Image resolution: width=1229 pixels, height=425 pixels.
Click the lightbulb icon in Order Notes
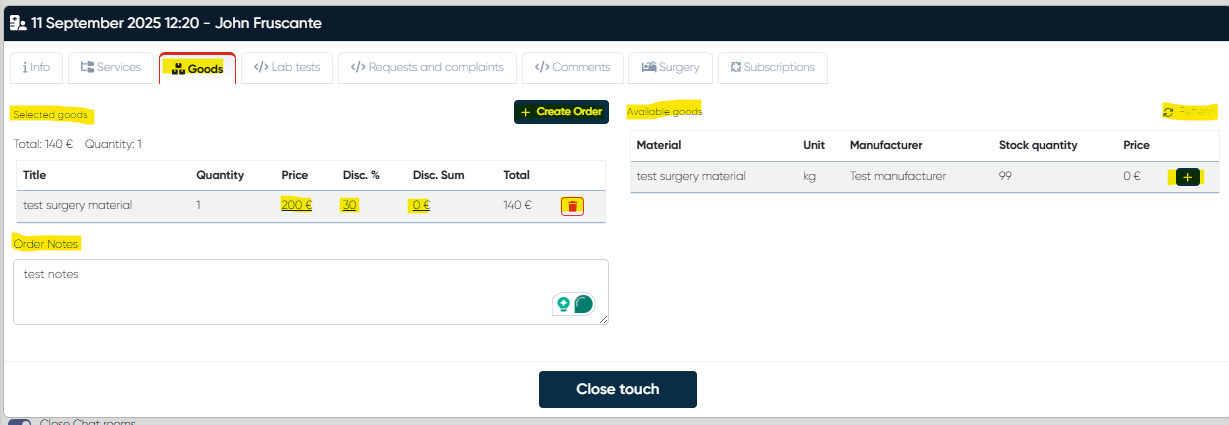(564, 304)
